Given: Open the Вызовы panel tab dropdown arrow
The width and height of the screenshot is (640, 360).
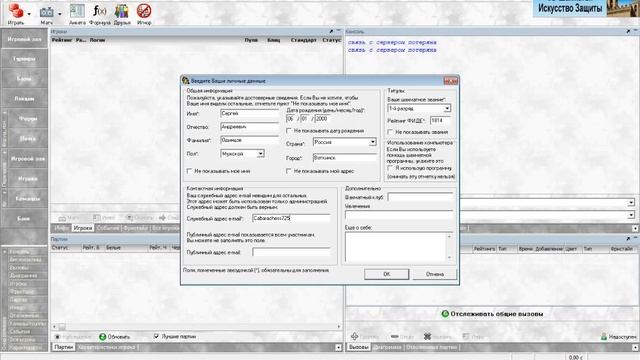Looking at the screenshot, I should (x=635, y=347).
